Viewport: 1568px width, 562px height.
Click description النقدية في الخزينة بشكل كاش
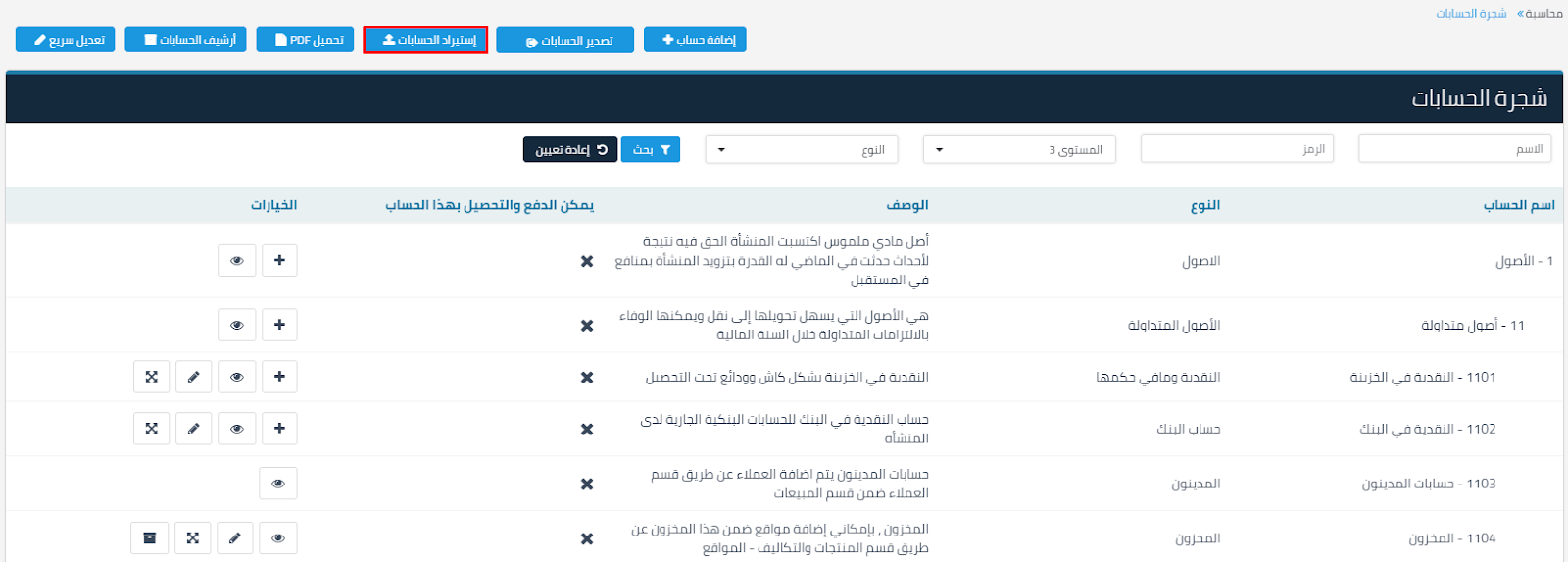pos(787,377)
